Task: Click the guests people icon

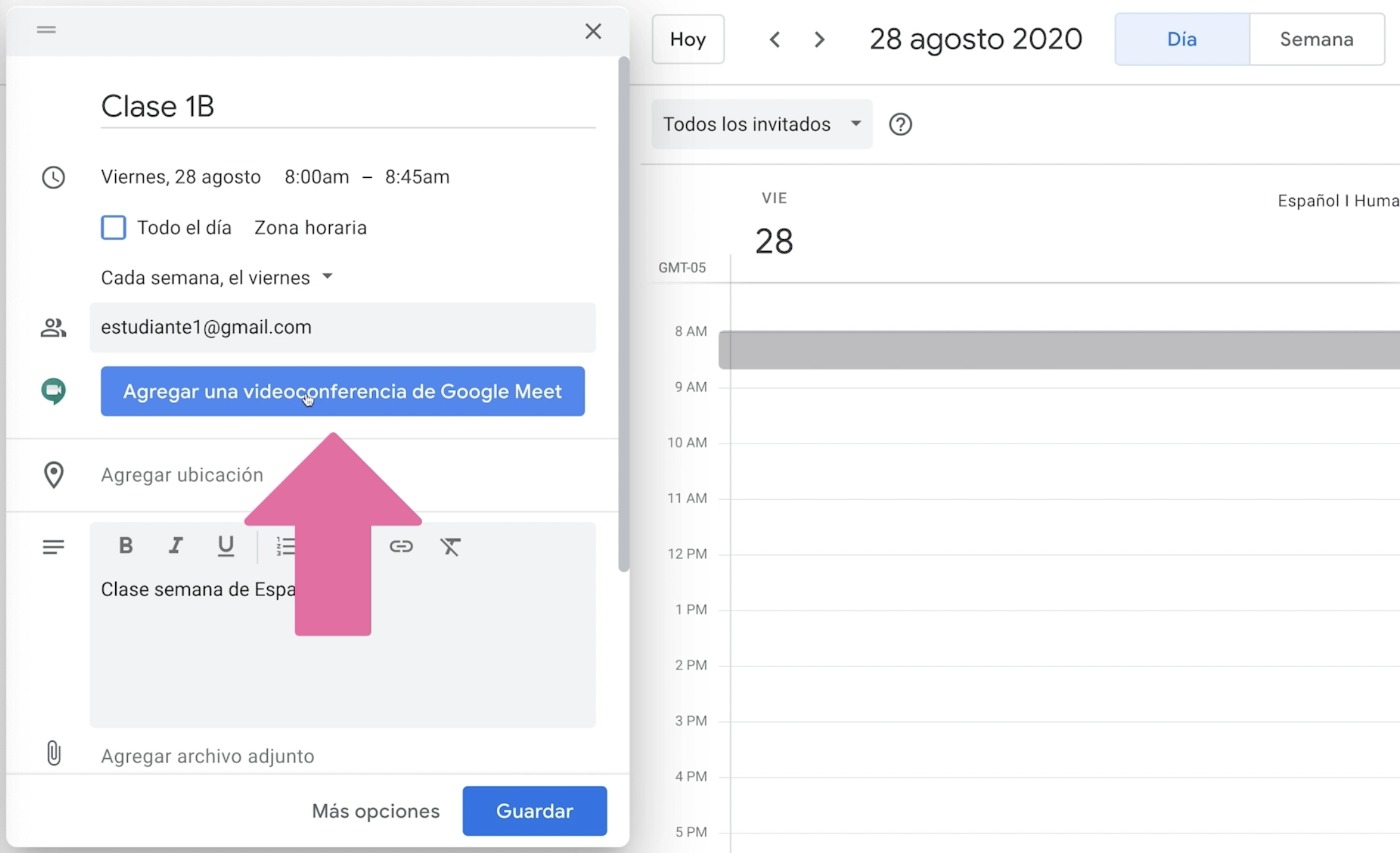Action: point(53,328)
